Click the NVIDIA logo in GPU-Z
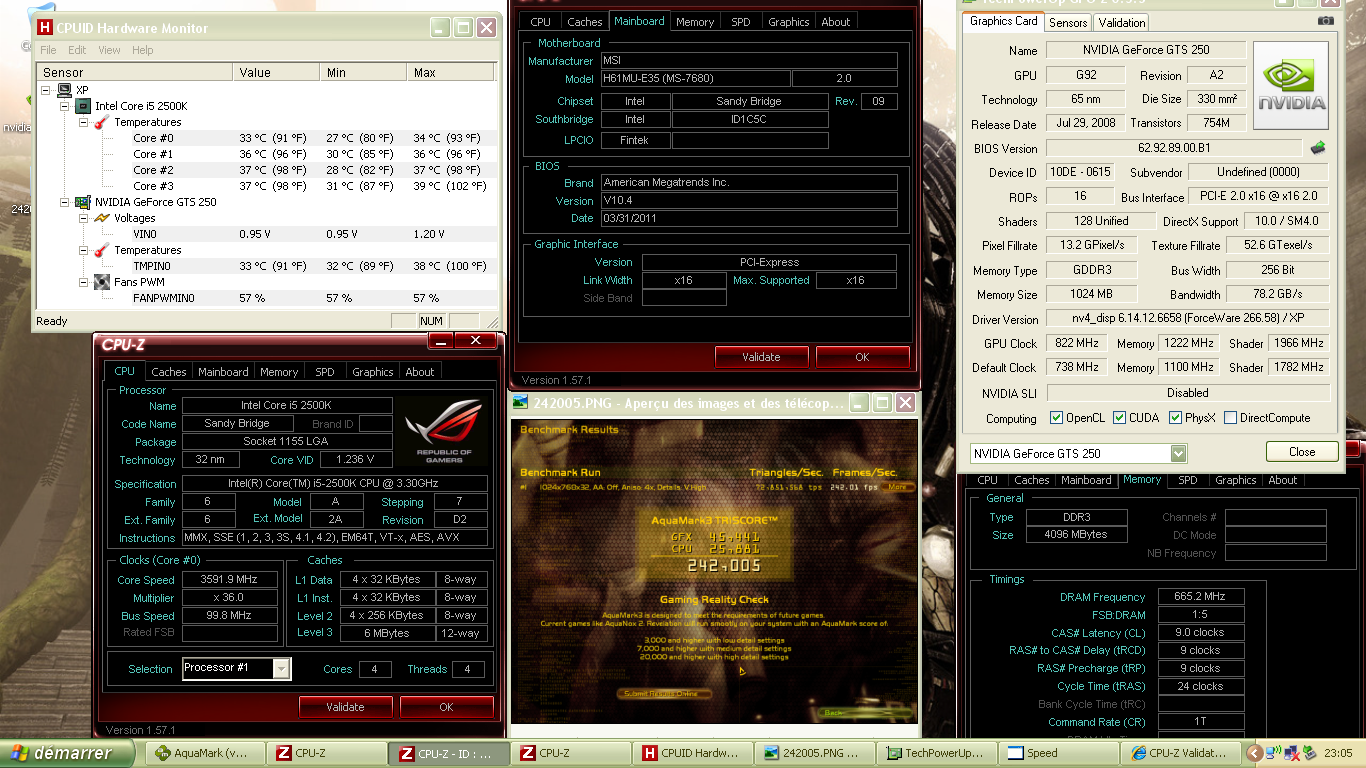Screen dimensions: 1366x768 (x=1291, y=85)
